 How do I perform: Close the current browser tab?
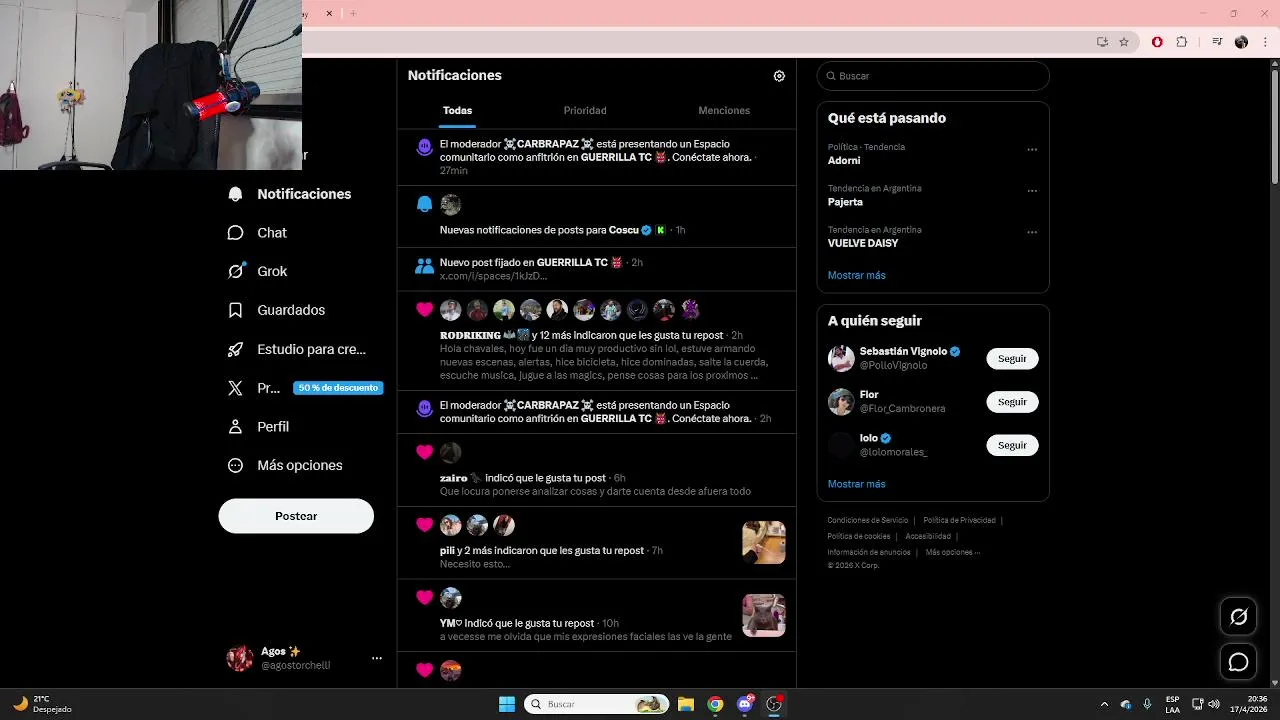pos(329,13)
